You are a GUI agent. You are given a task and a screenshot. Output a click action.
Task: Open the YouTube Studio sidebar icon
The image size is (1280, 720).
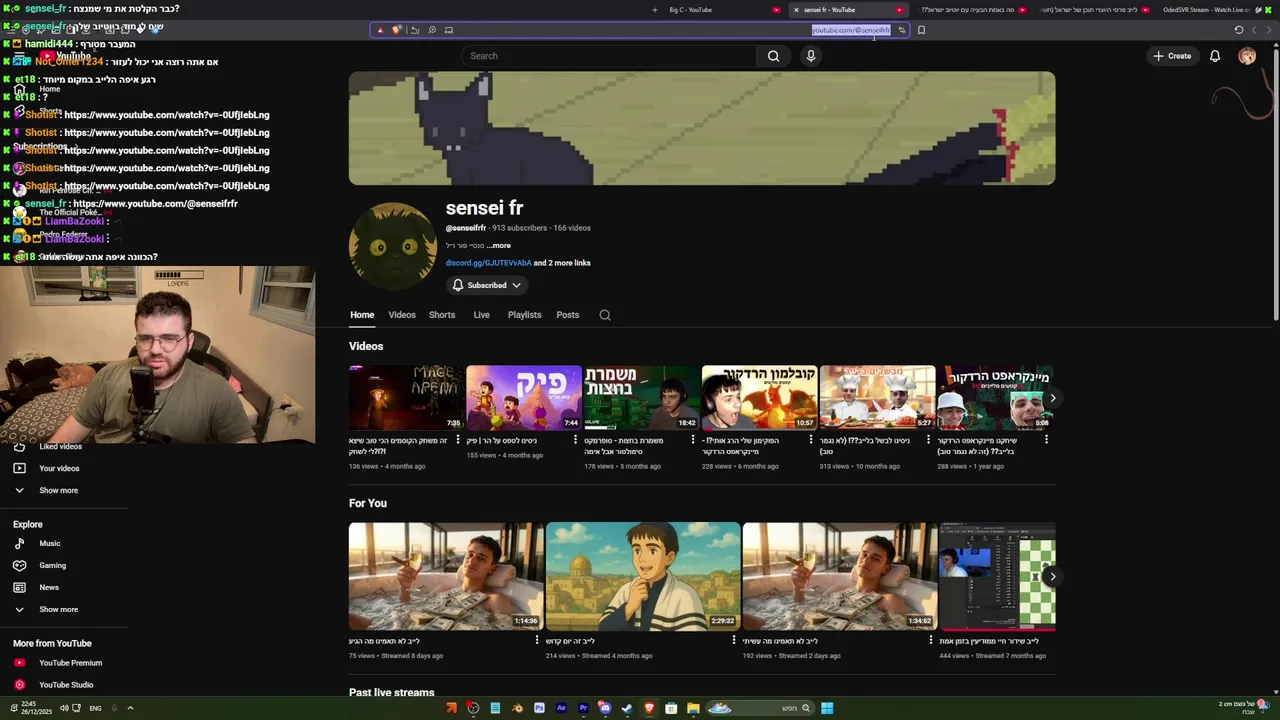(19, 685)
